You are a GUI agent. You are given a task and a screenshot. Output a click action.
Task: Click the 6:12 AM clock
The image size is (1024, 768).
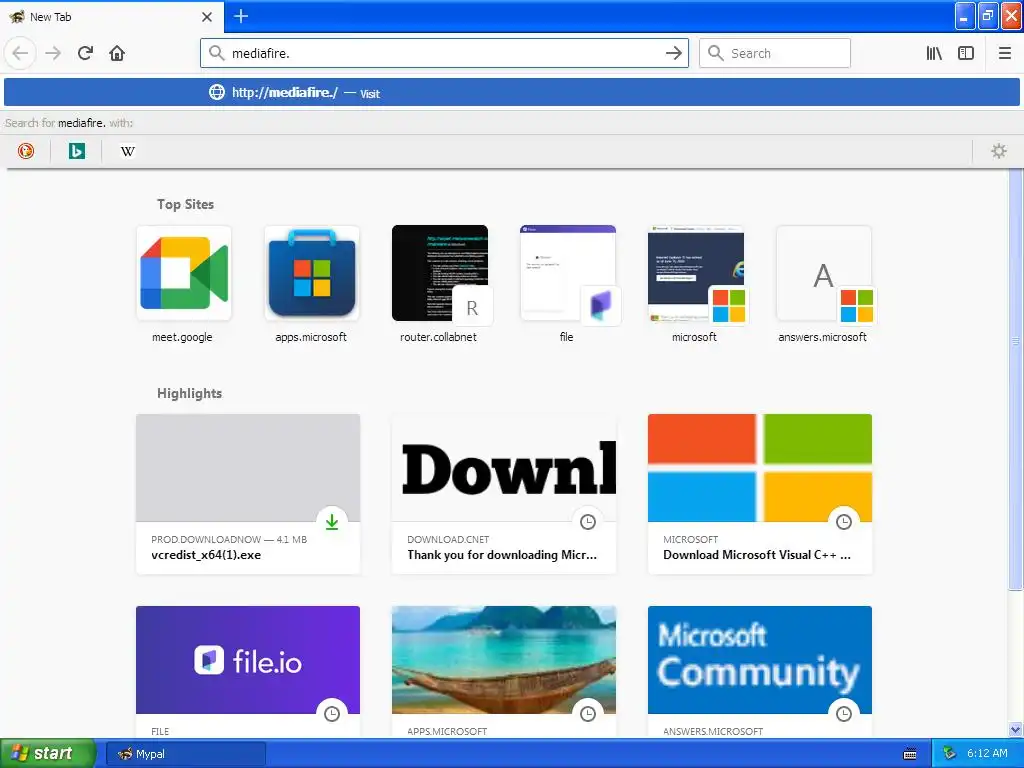[x=987, y=754]
